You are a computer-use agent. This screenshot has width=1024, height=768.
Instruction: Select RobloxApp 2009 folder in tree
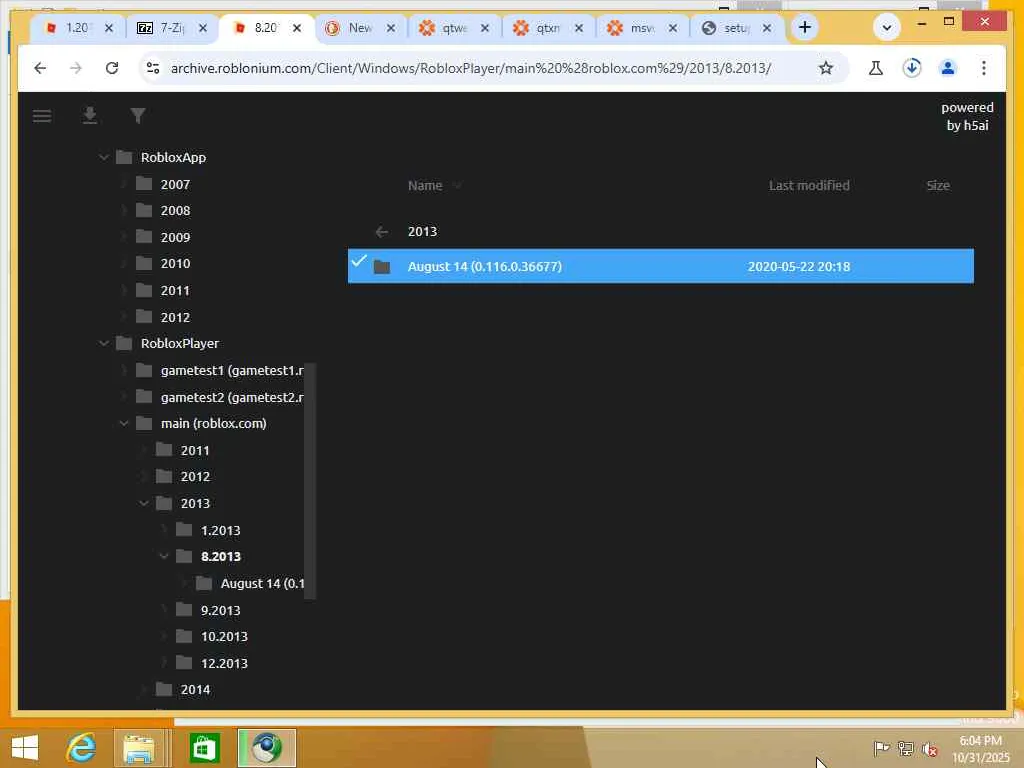[x=175, y=238]
